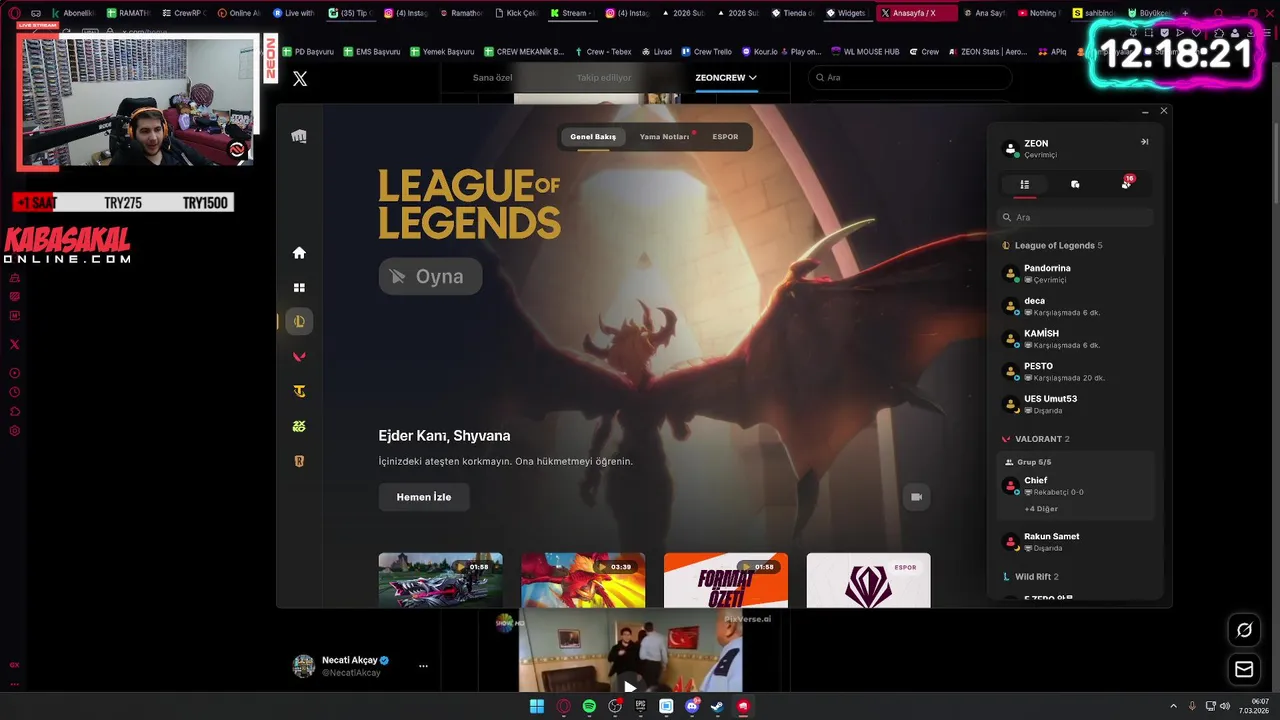Switch to Genel Bakış tab

click(x=593, y=137)
